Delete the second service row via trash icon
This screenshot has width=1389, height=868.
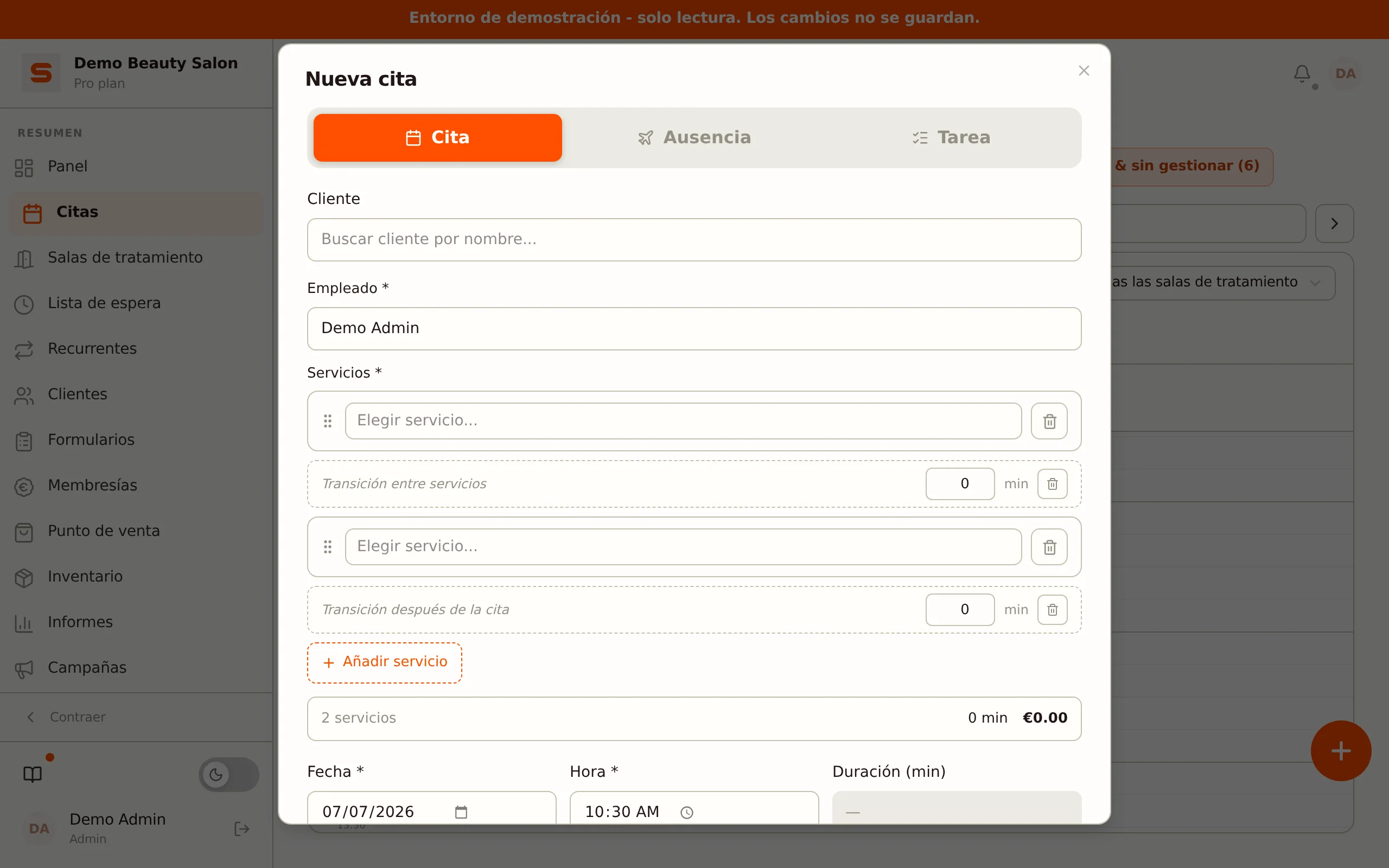pyautogui.click(x=1049, y=546)
